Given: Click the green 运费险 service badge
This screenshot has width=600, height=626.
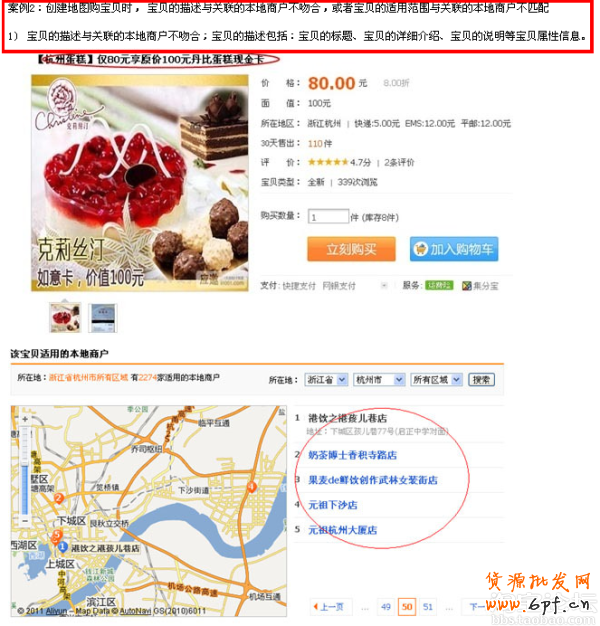Looking at the screenshot, I should (439, 285).
